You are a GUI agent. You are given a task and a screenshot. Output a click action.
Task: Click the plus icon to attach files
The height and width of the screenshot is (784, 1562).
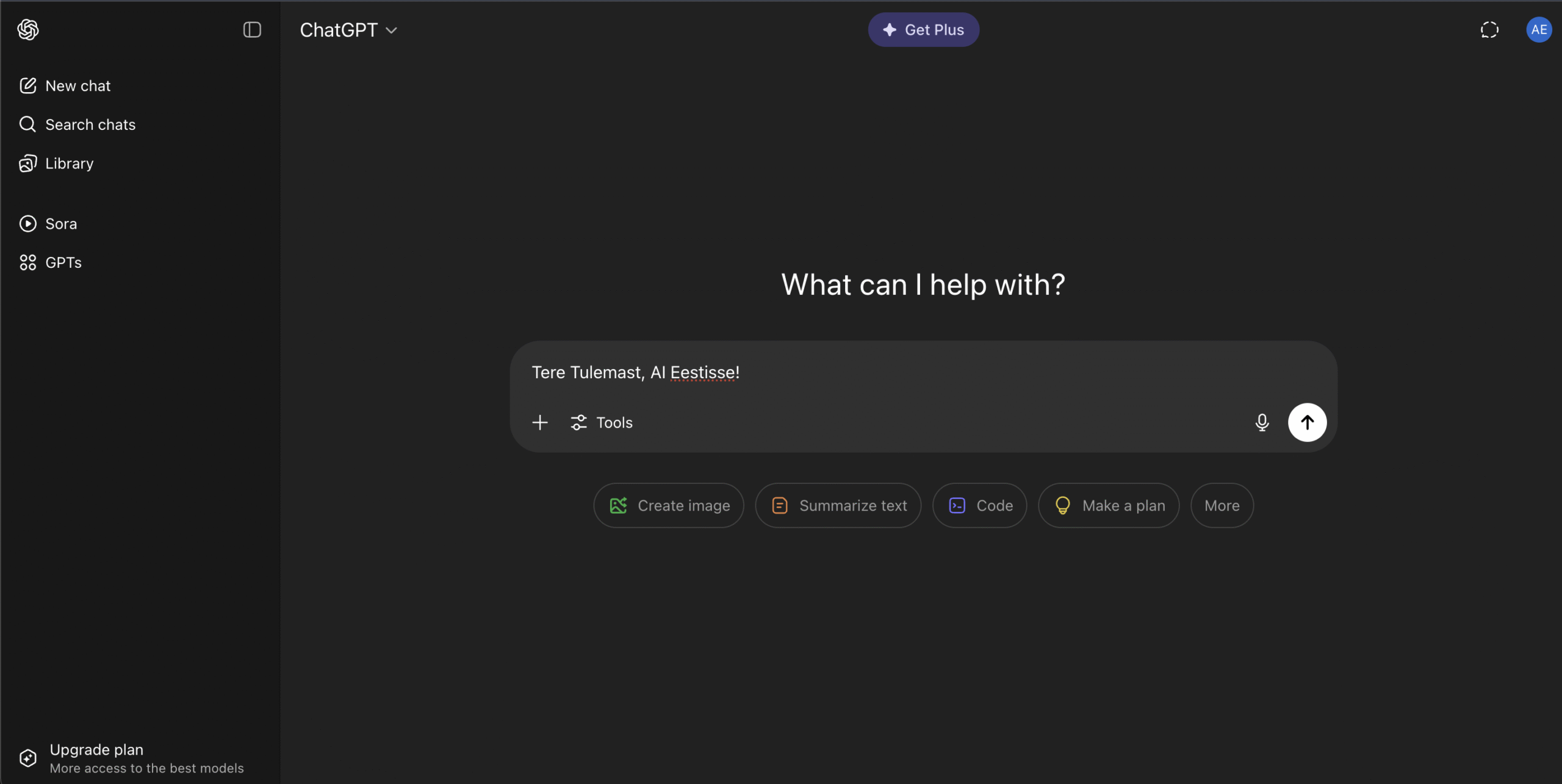(540, 422)
